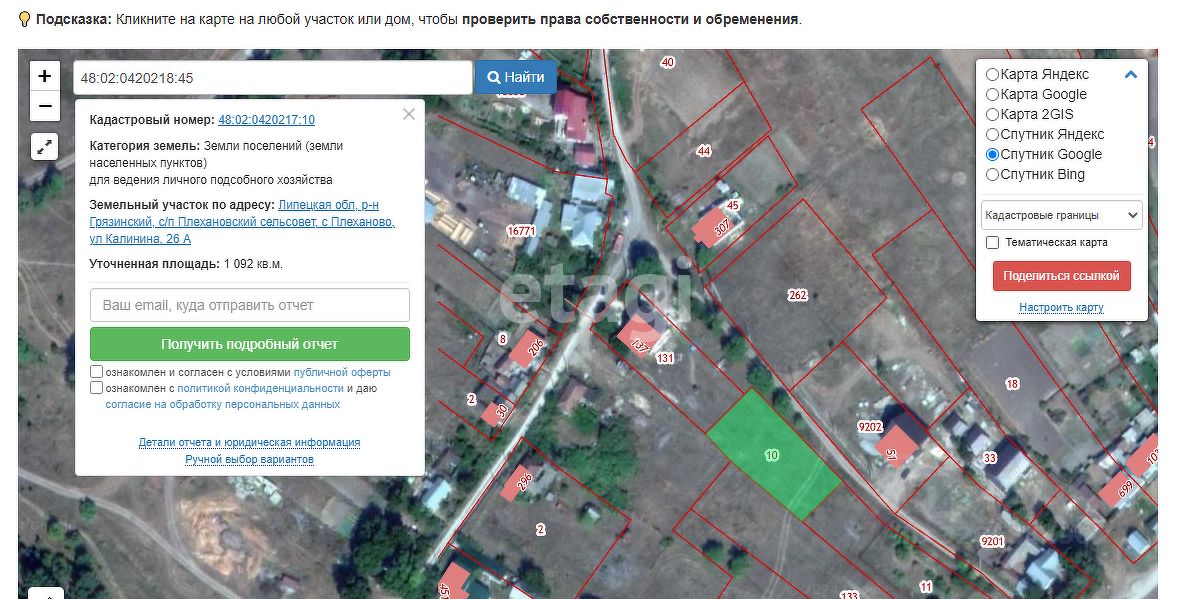This screenshot has width=1194, height=599.
Task: Select Карта 2GIS radio option
Action: [992, 114]
